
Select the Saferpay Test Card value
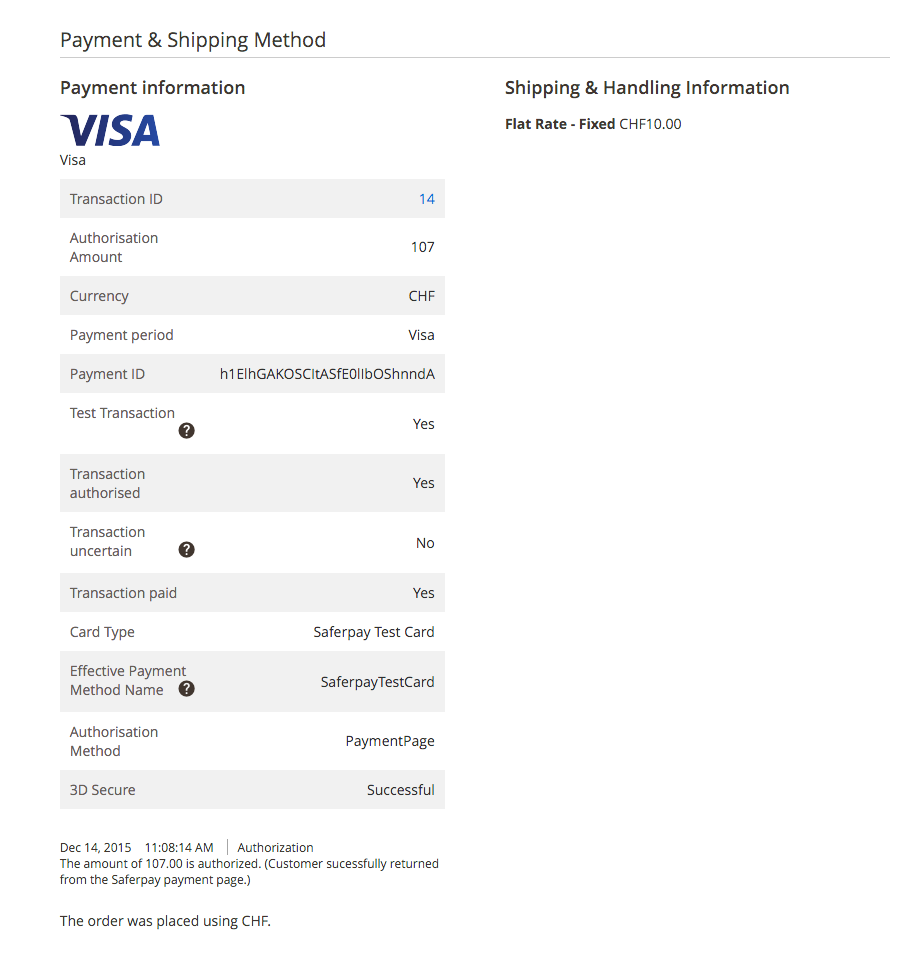(x=374, y=632)
